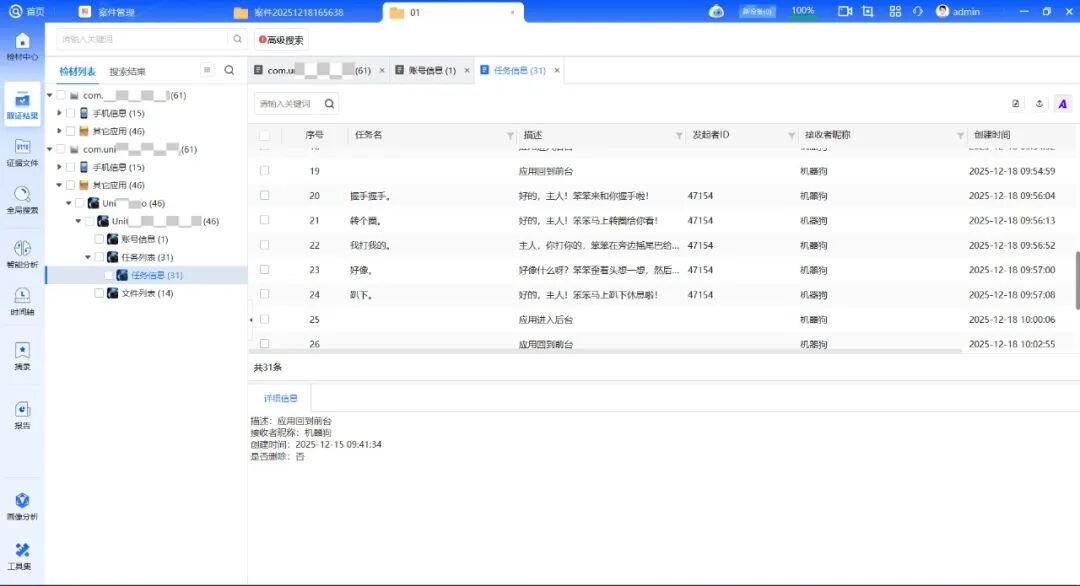The height and width of the screenshot is (586, 1080).
Task: Open the 时间轴 timeline view
Action: point(22,299)
